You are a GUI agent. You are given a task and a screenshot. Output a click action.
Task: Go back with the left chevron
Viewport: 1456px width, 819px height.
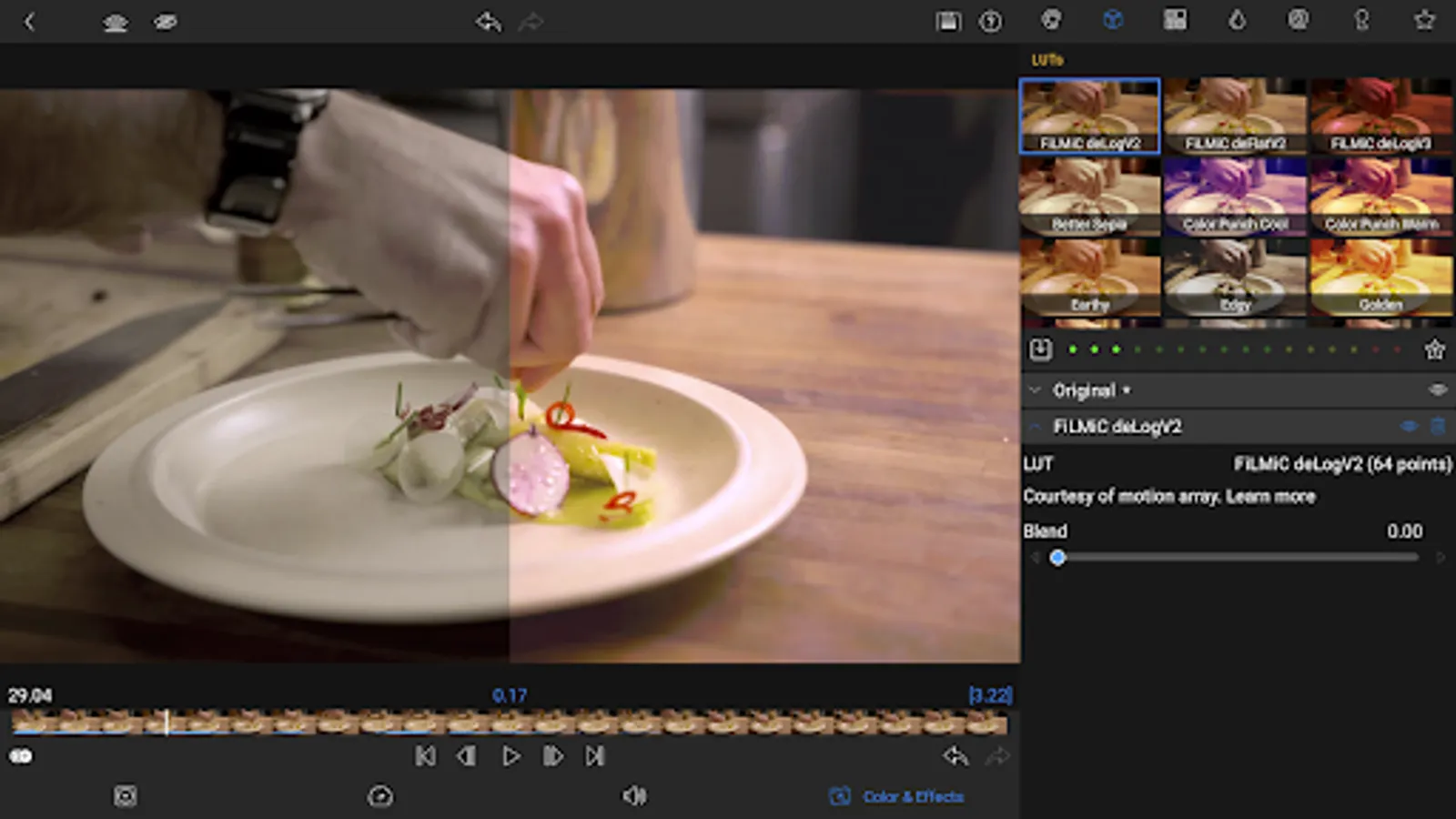coord(29,22)
